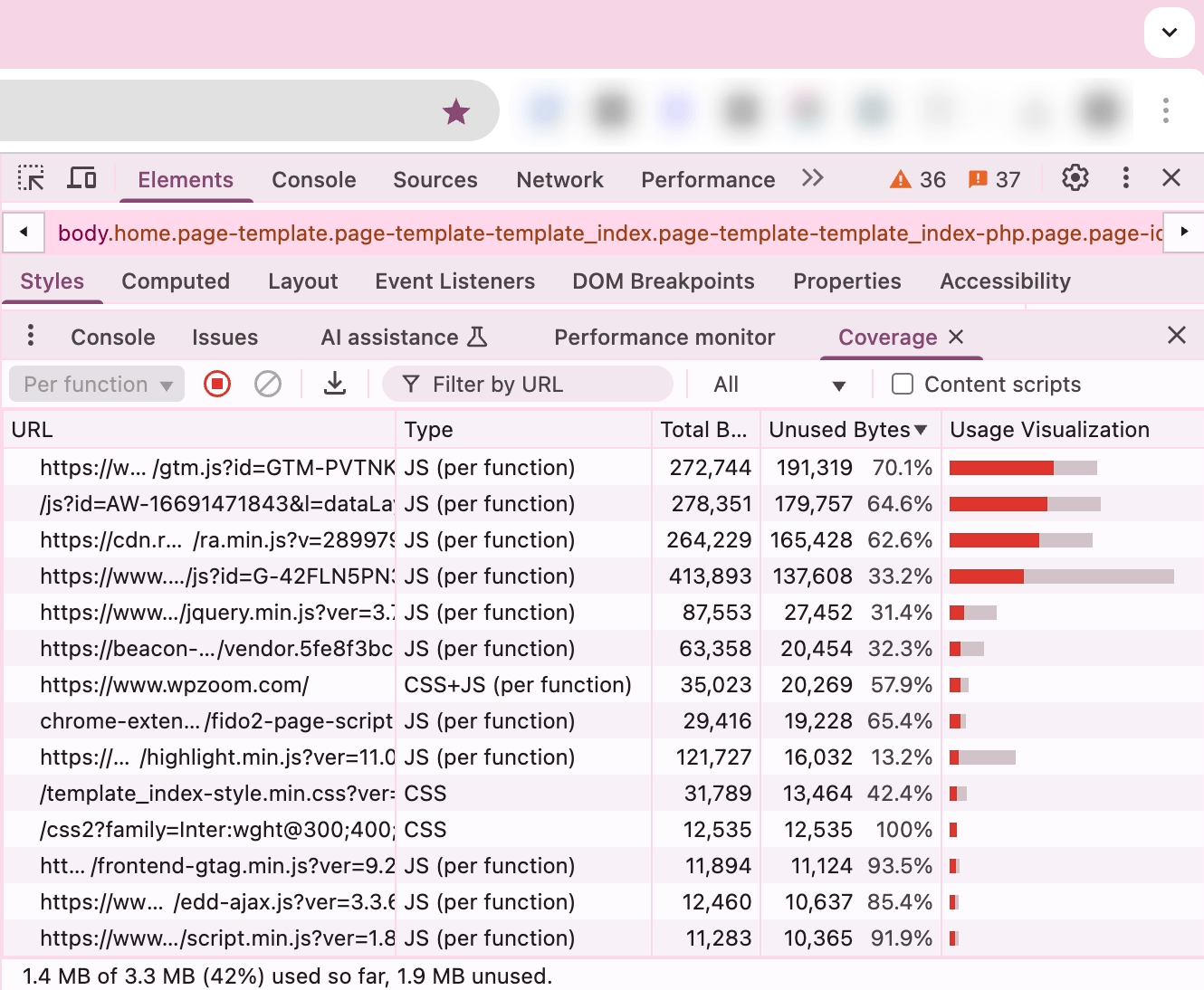
Task: Select the https://www.wpzoom.com/ row
Action: (604, 685)
